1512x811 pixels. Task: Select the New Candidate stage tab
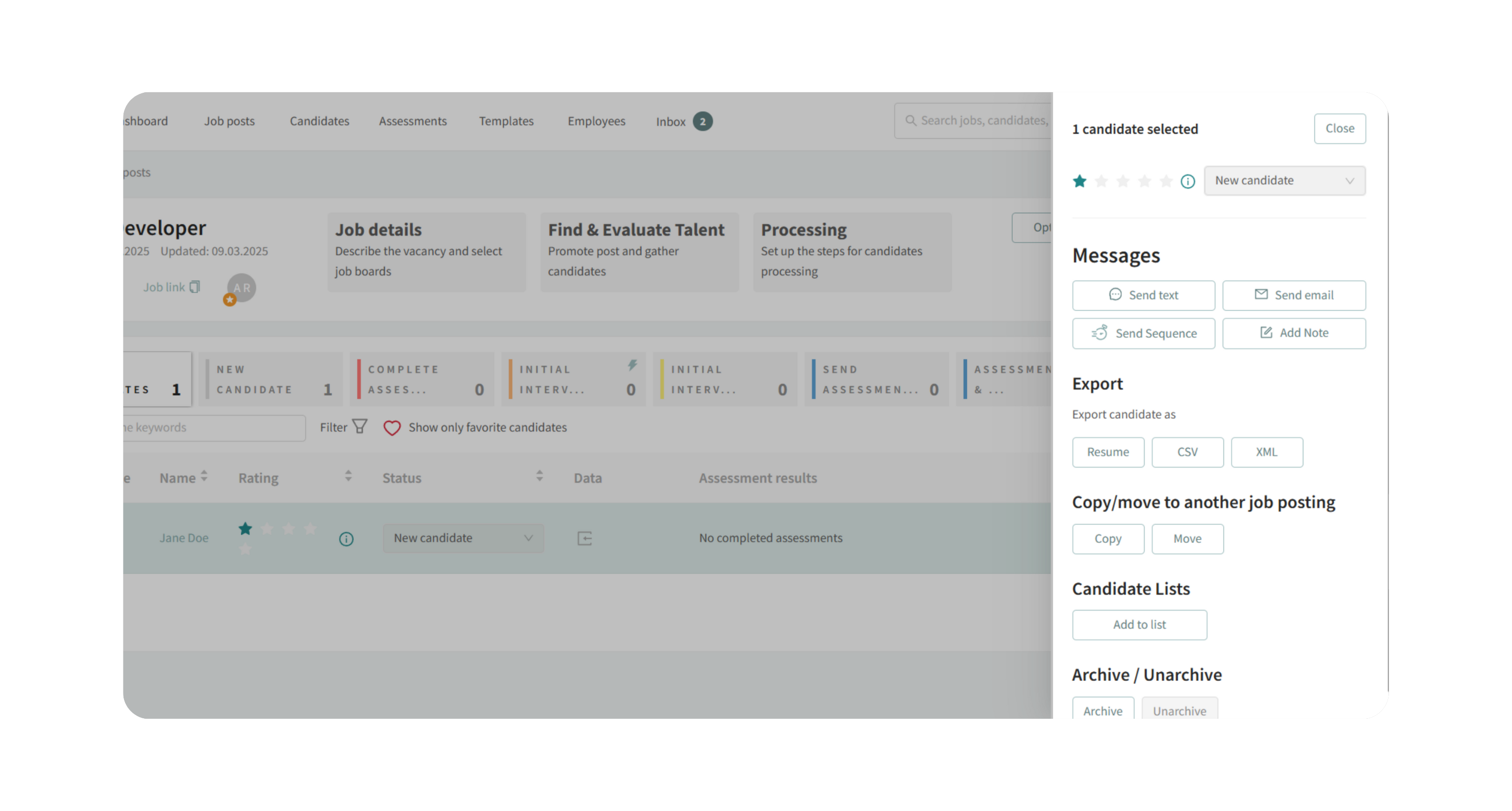[x=271, y=379]
